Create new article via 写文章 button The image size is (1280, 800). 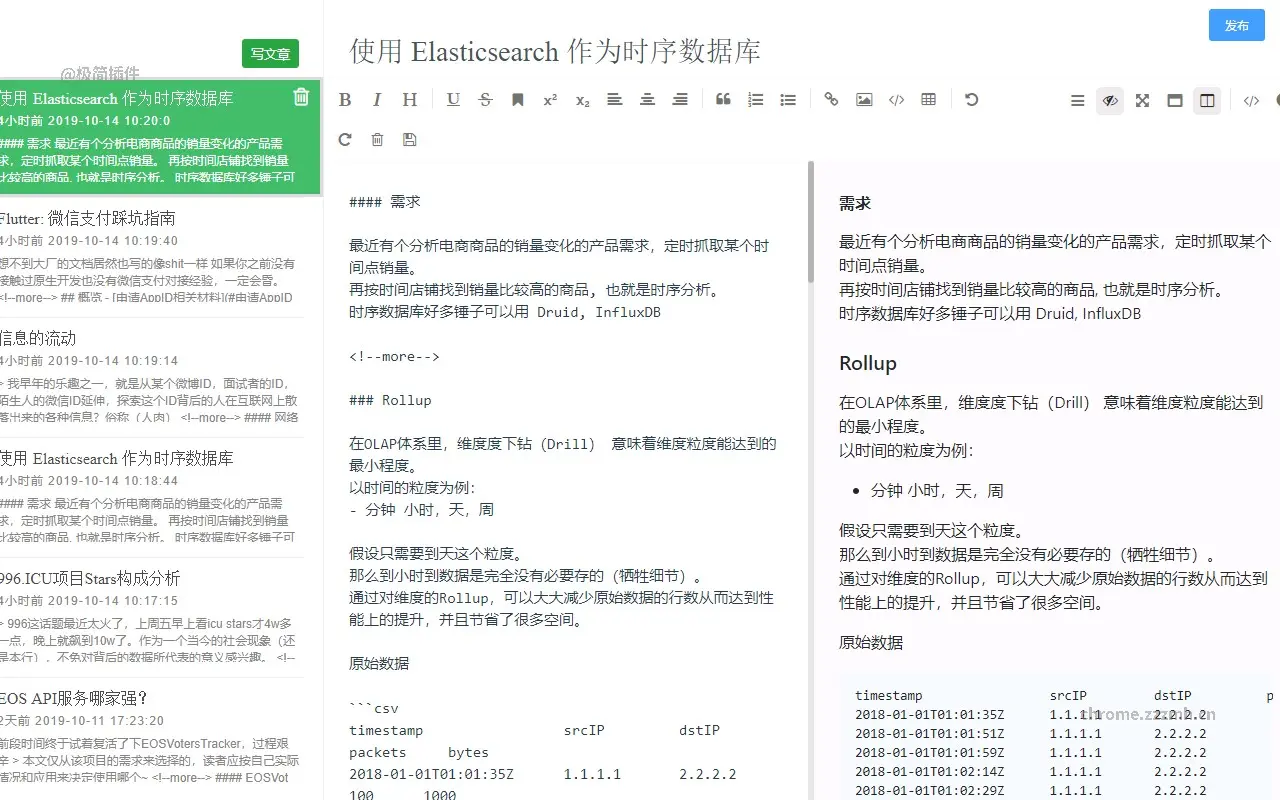point(270,54)
